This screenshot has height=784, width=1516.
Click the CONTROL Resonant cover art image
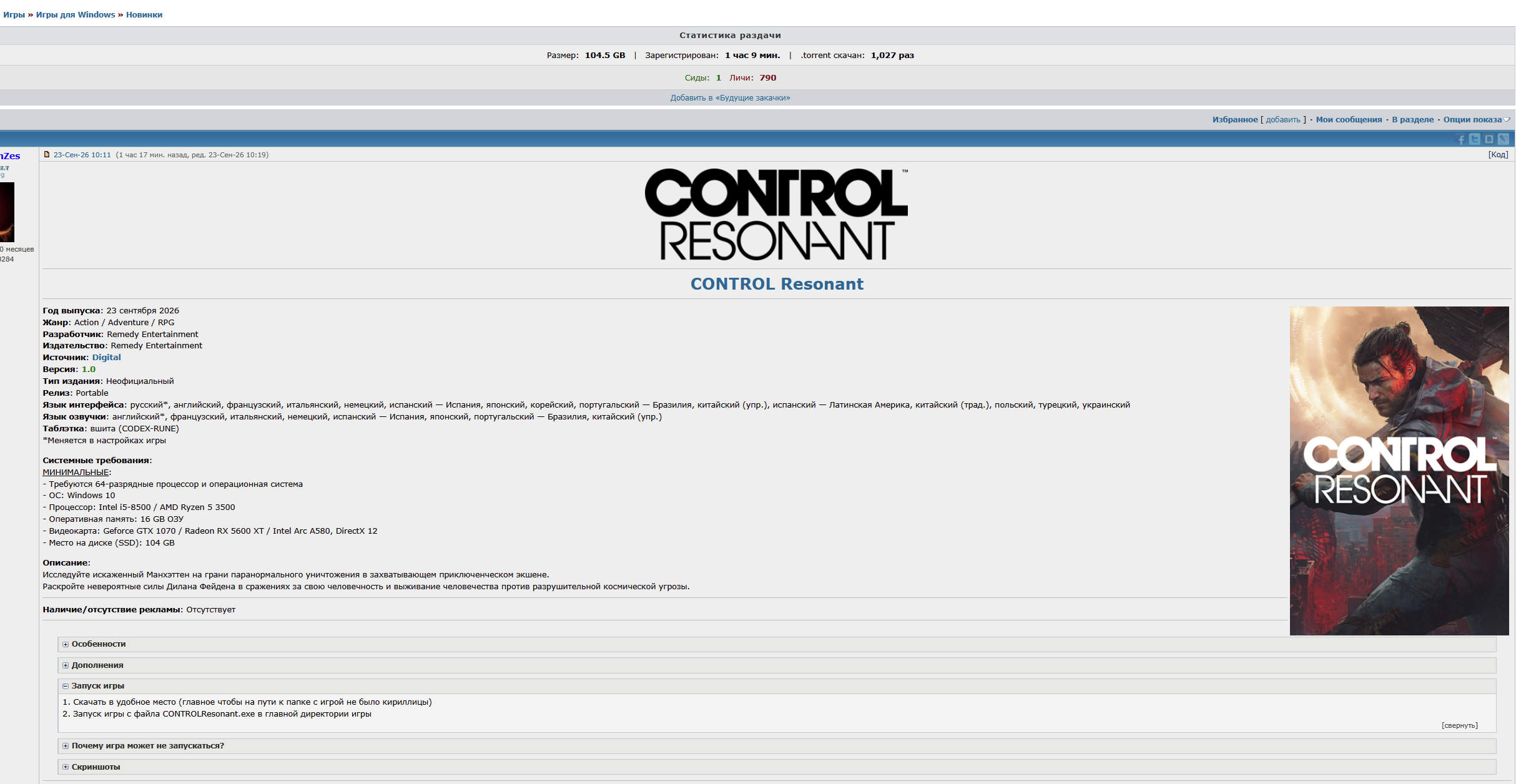click(1399, 471)
